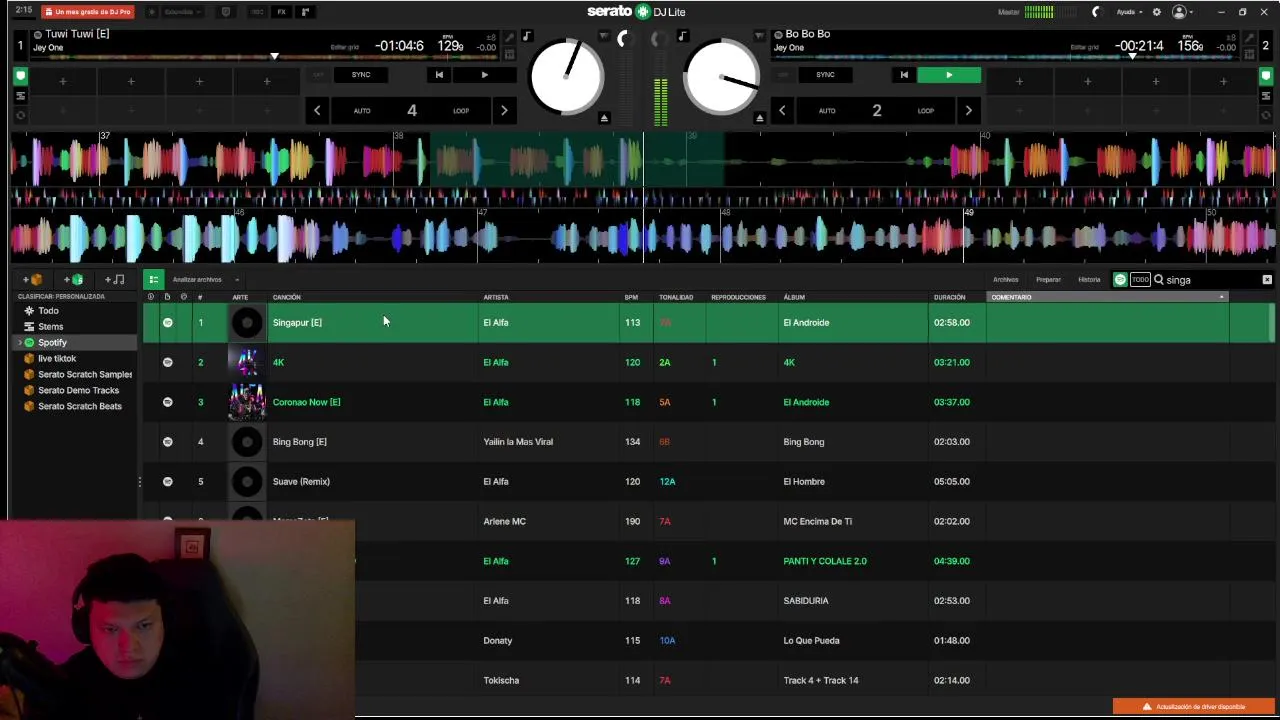Click the Spotify search filter icon
Viewport: 1280px width, 720px height.
coord(1120,280)
